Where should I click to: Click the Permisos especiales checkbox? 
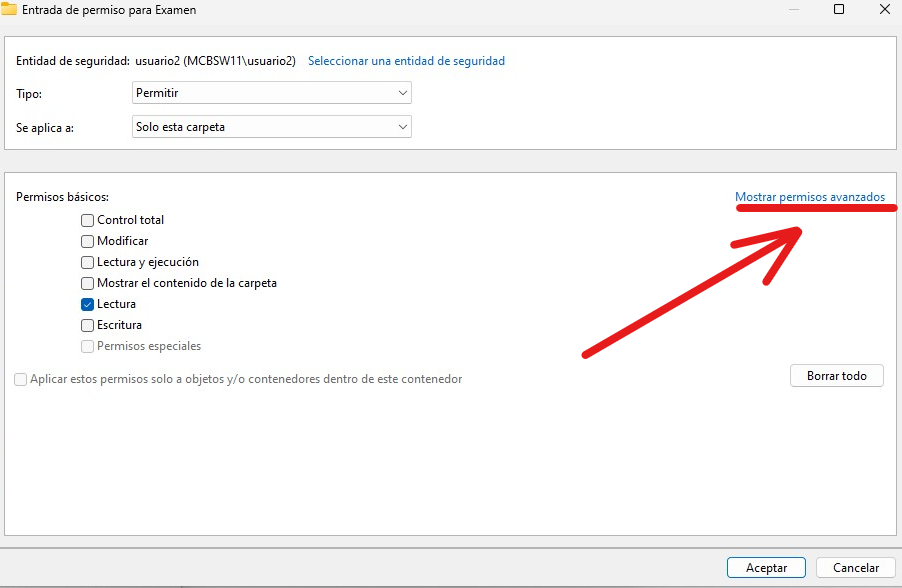pos(88,346)
